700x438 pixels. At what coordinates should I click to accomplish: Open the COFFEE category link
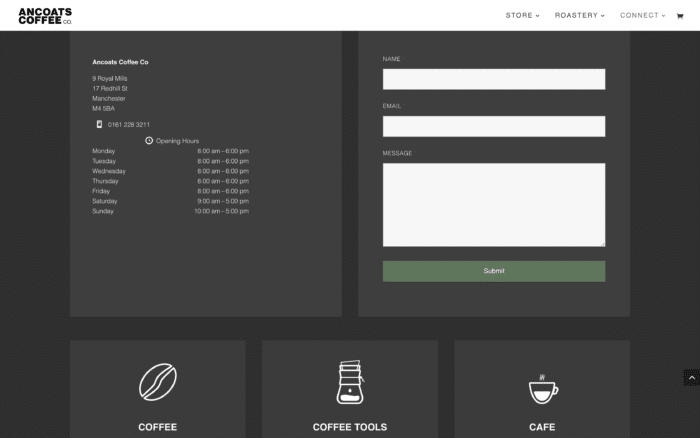(158, 427)
